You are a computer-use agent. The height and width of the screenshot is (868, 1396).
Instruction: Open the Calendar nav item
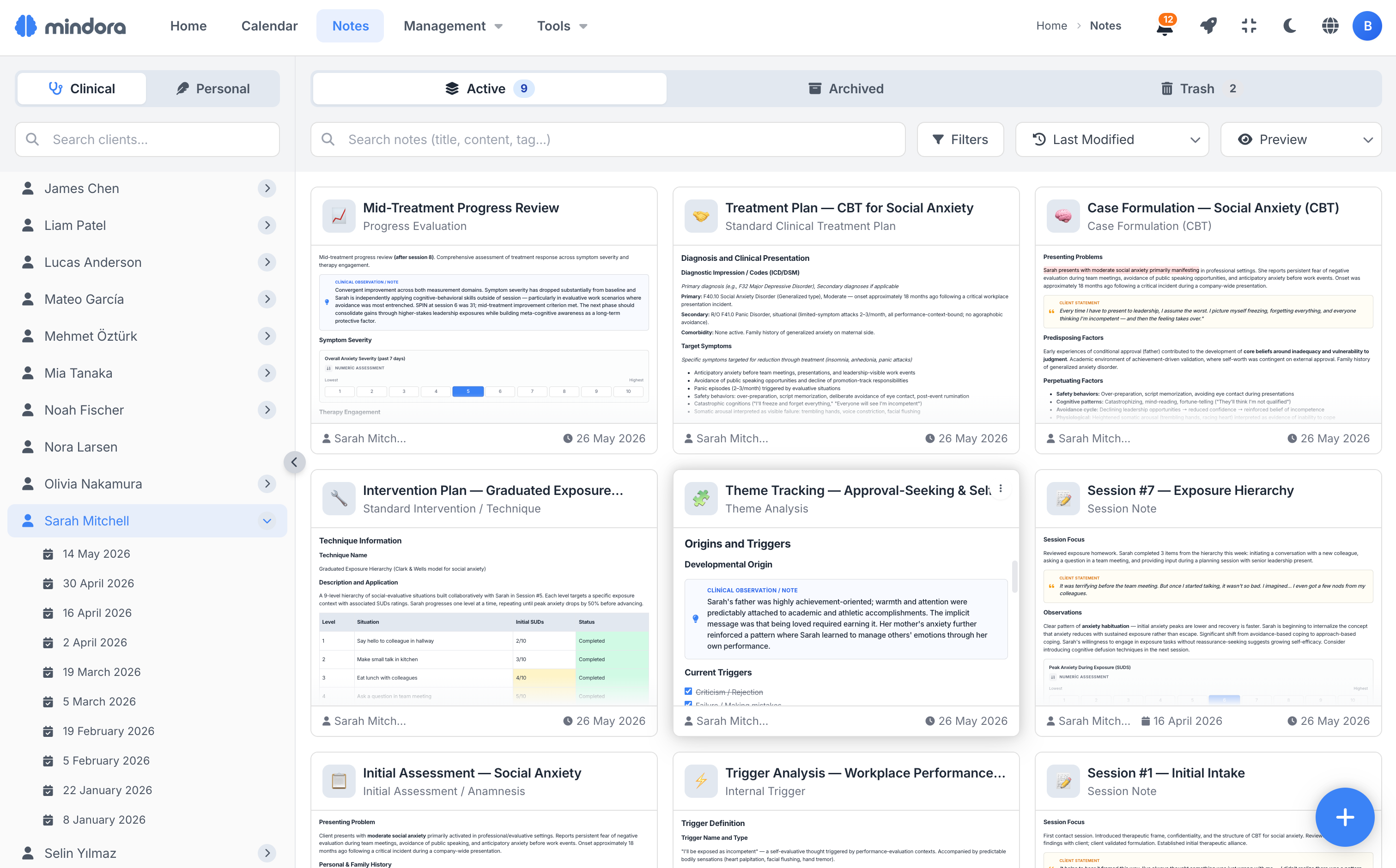269,26
